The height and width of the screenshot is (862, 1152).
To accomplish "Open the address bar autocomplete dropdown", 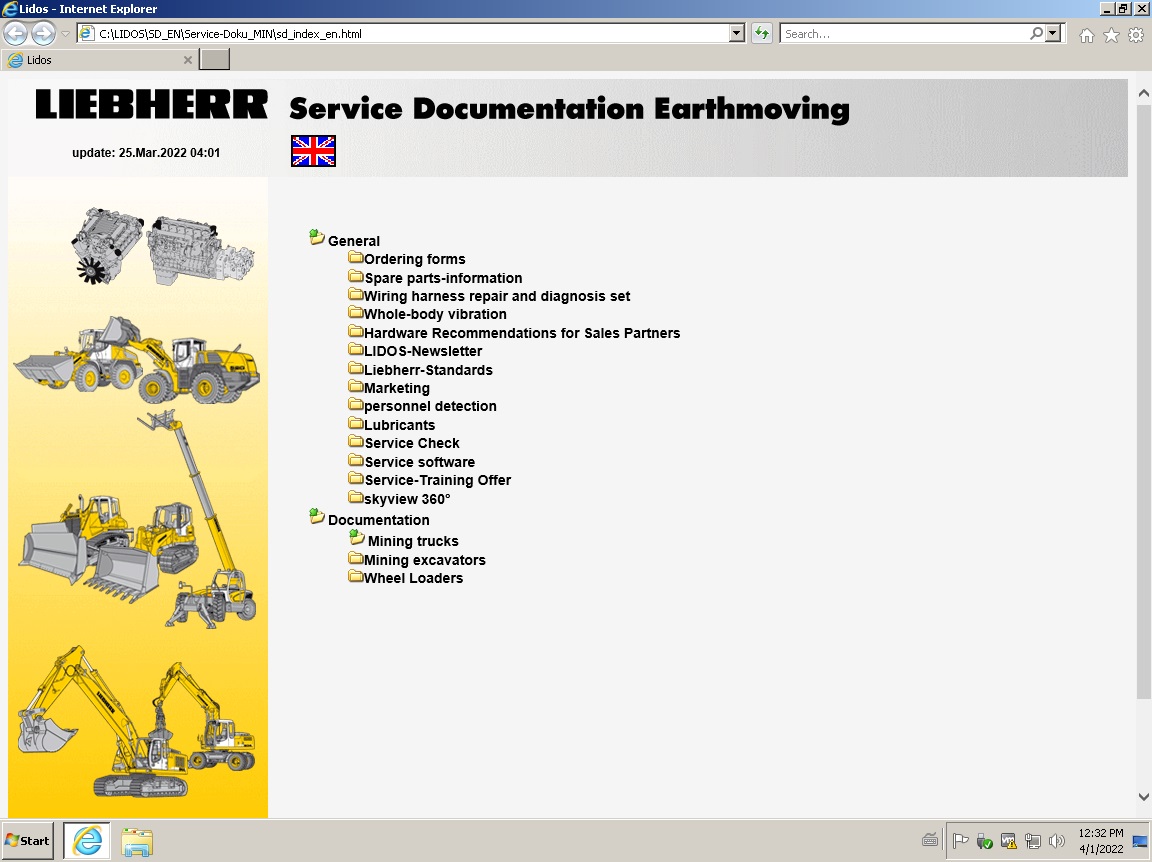I will coord(737,34).
